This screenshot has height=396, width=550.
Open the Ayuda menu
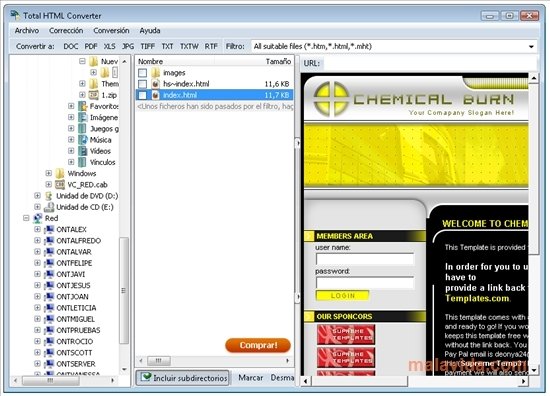[x=150, y=31]
